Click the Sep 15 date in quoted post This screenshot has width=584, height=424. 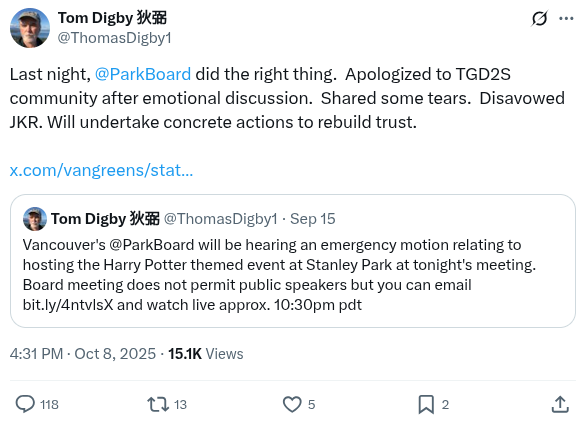click(312, 219)
